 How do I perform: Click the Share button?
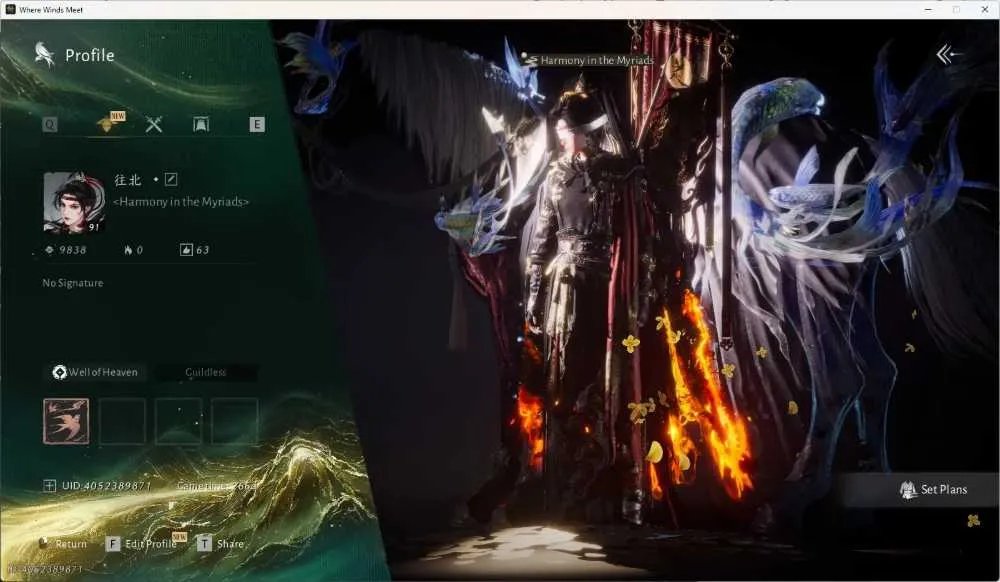pos(230,544)
